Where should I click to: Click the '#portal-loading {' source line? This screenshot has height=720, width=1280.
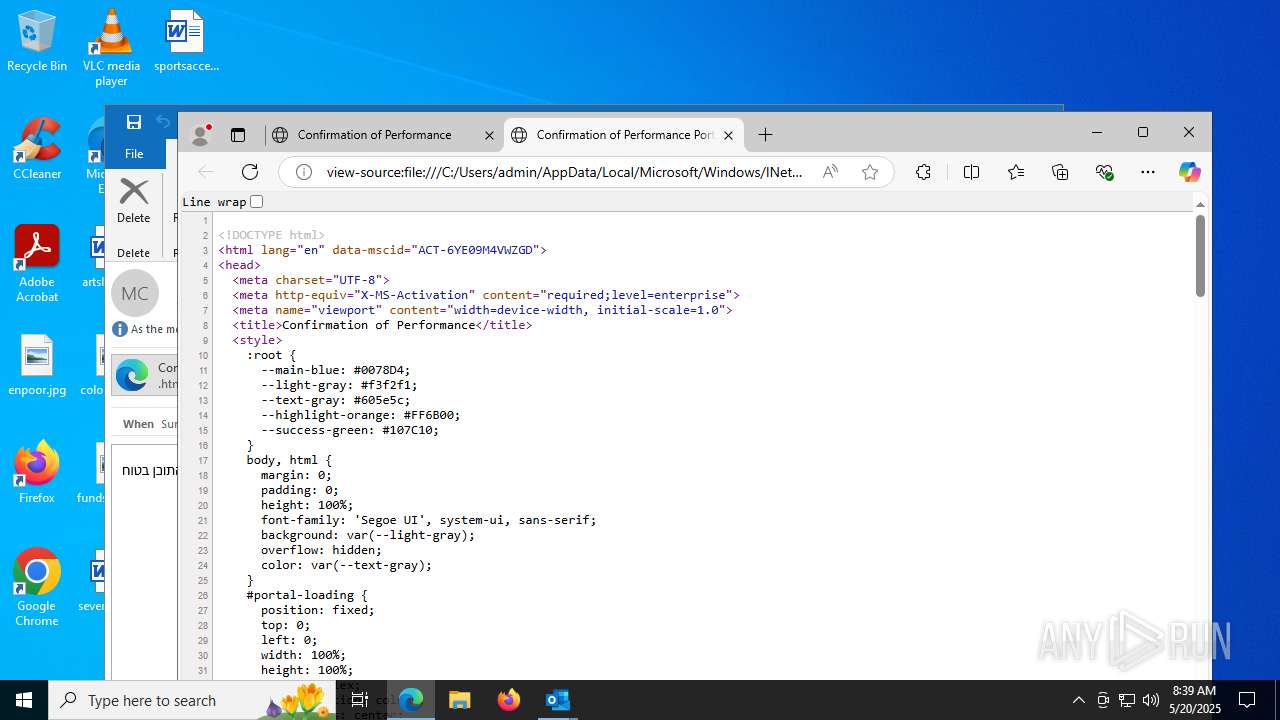click(x=307, y=595)
